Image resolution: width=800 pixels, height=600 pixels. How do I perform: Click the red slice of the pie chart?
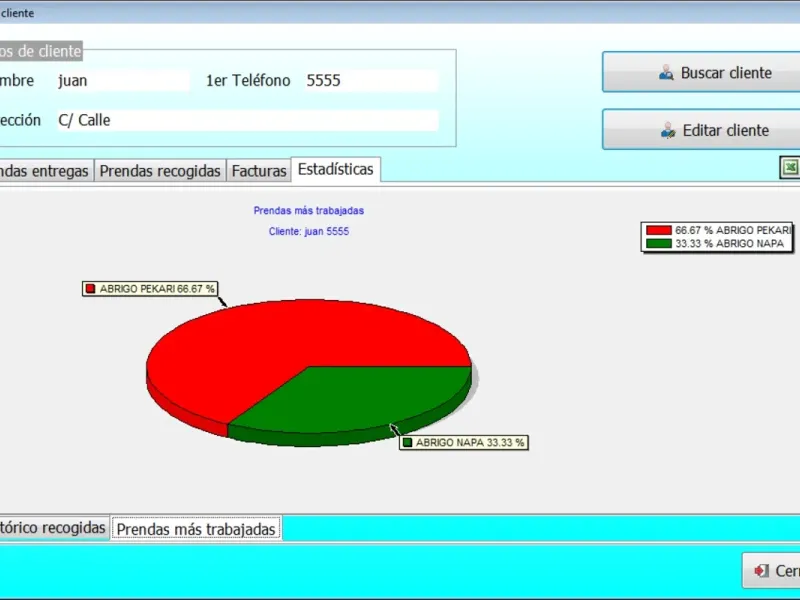(286, 342)
